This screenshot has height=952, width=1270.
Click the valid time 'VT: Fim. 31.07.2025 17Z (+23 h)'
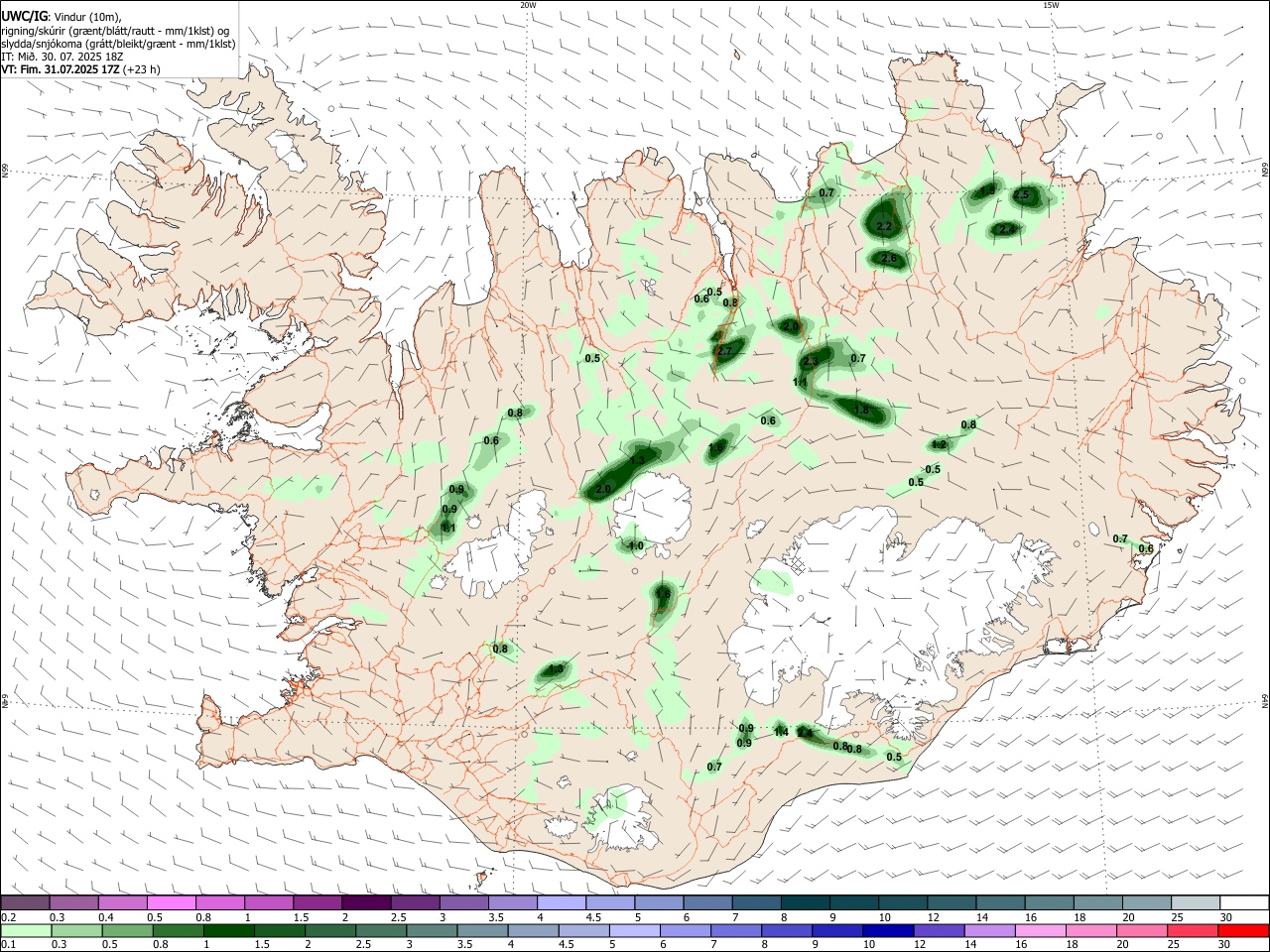tap(80, 69)
